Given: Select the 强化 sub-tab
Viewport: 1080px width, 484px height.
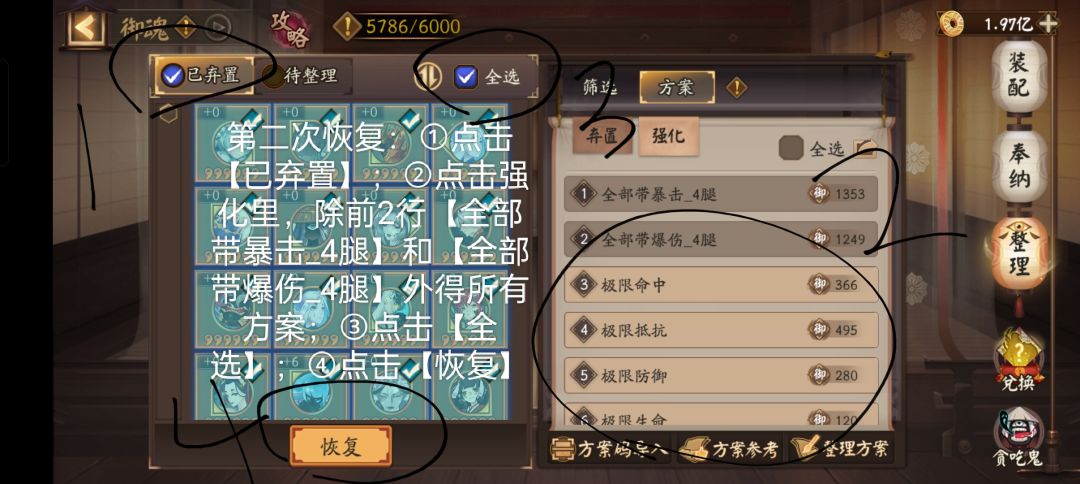Looking at the screenshot, I should [x=668, y=136].
